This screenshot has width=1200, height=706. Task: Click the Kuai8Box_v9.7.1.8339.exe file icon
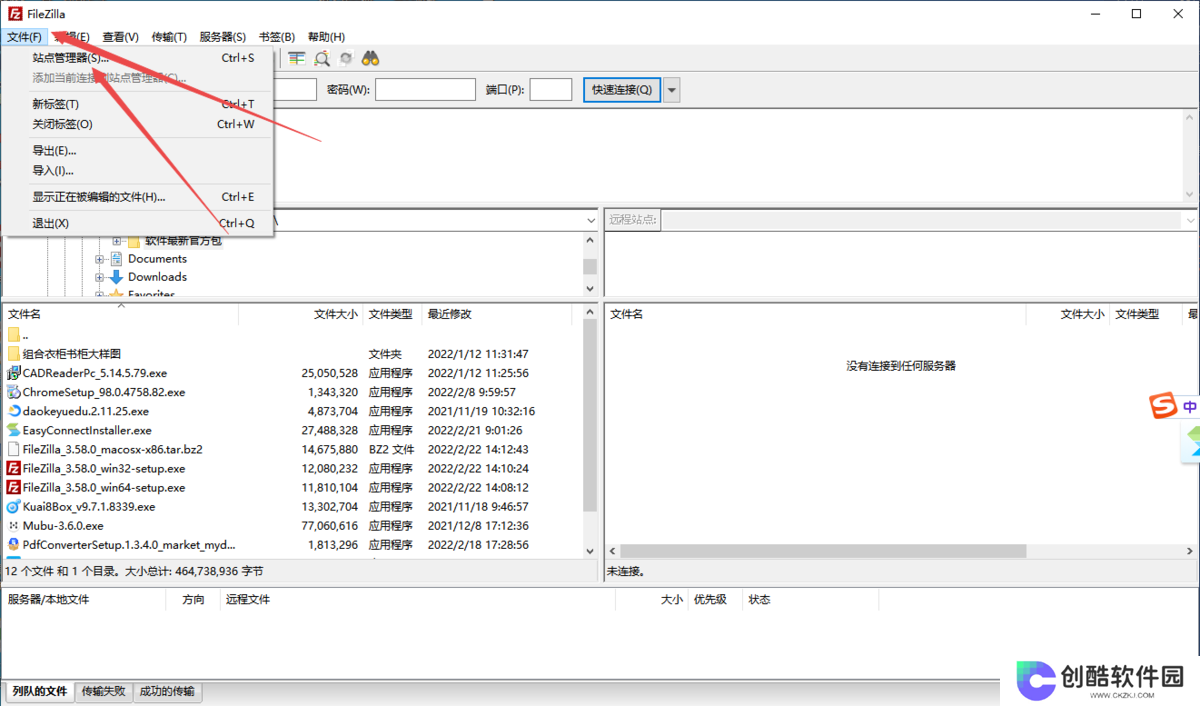click(14, 507)
